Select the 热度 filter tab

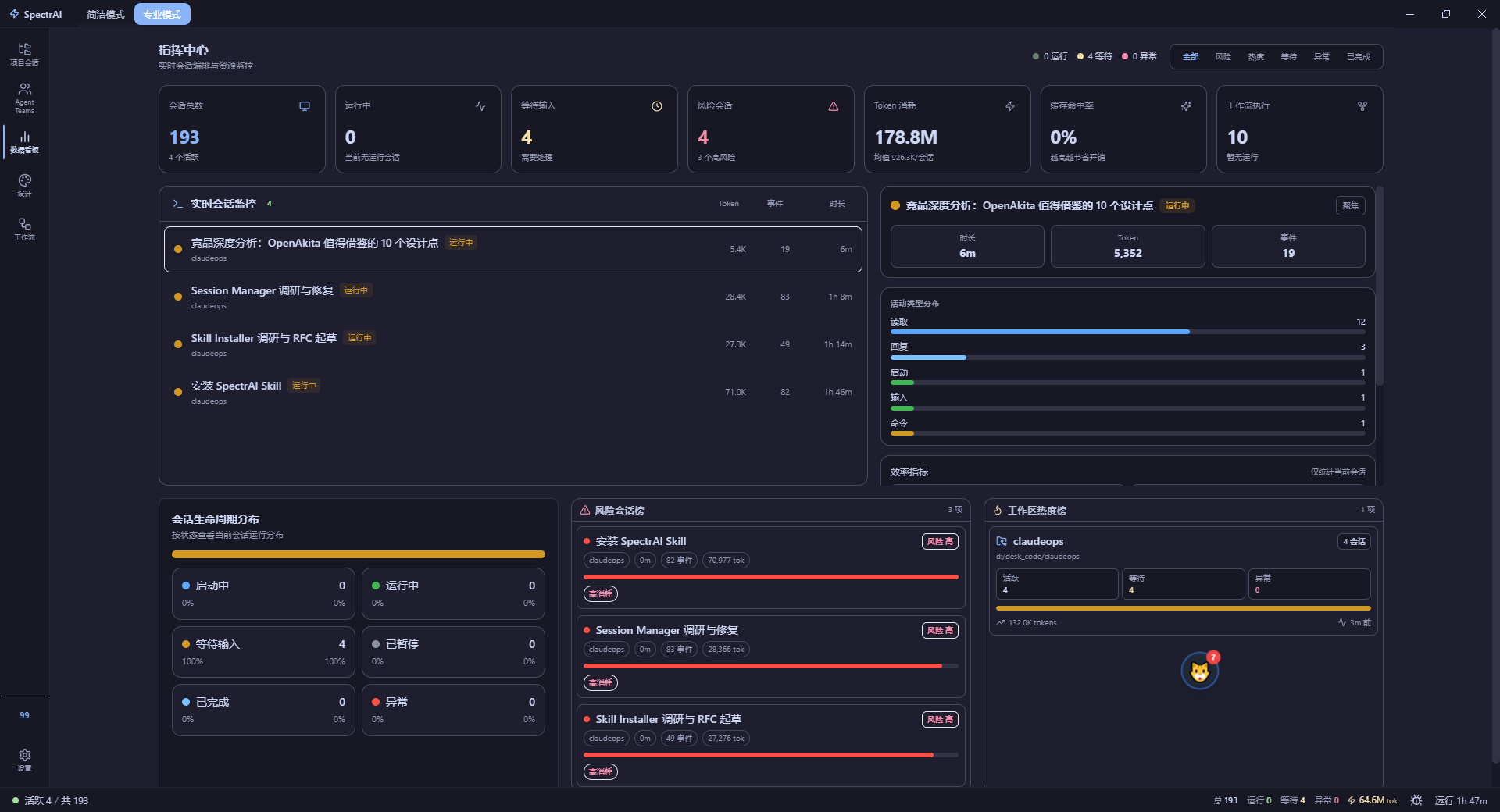[x=1256, y=56]
